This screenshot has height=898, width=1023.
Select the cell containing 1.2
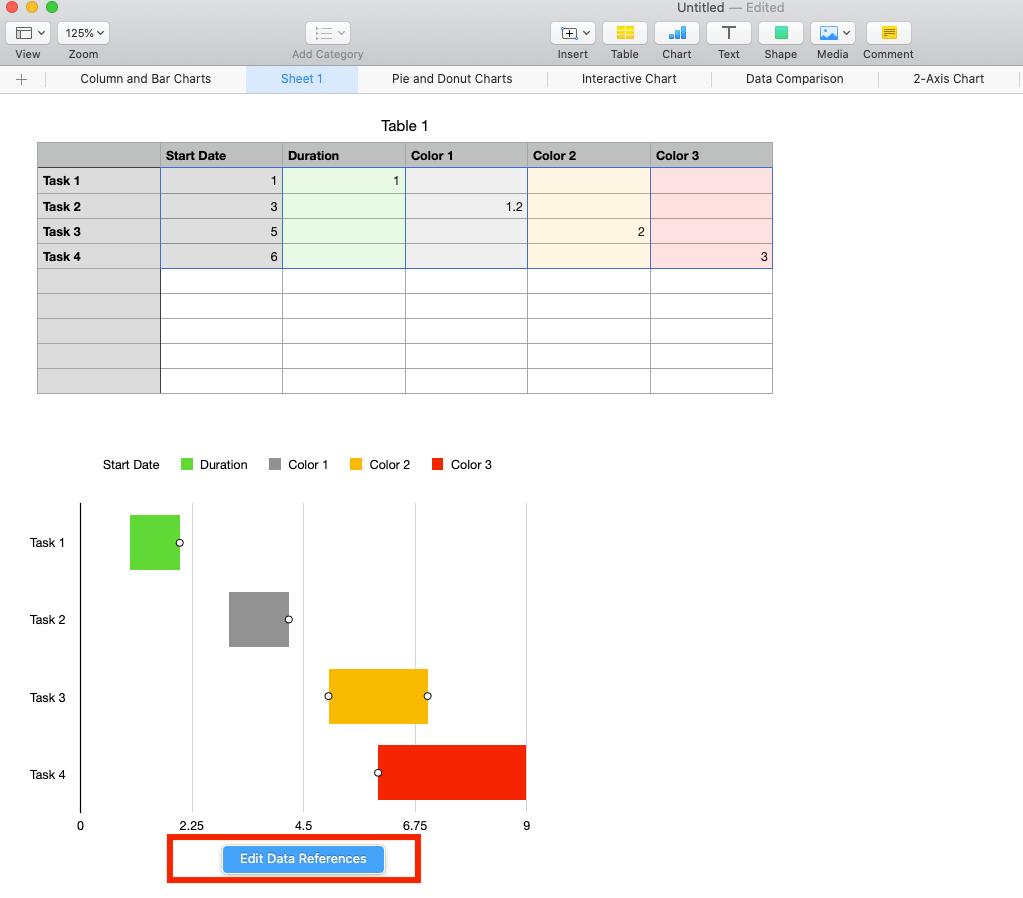coord(466,206)
